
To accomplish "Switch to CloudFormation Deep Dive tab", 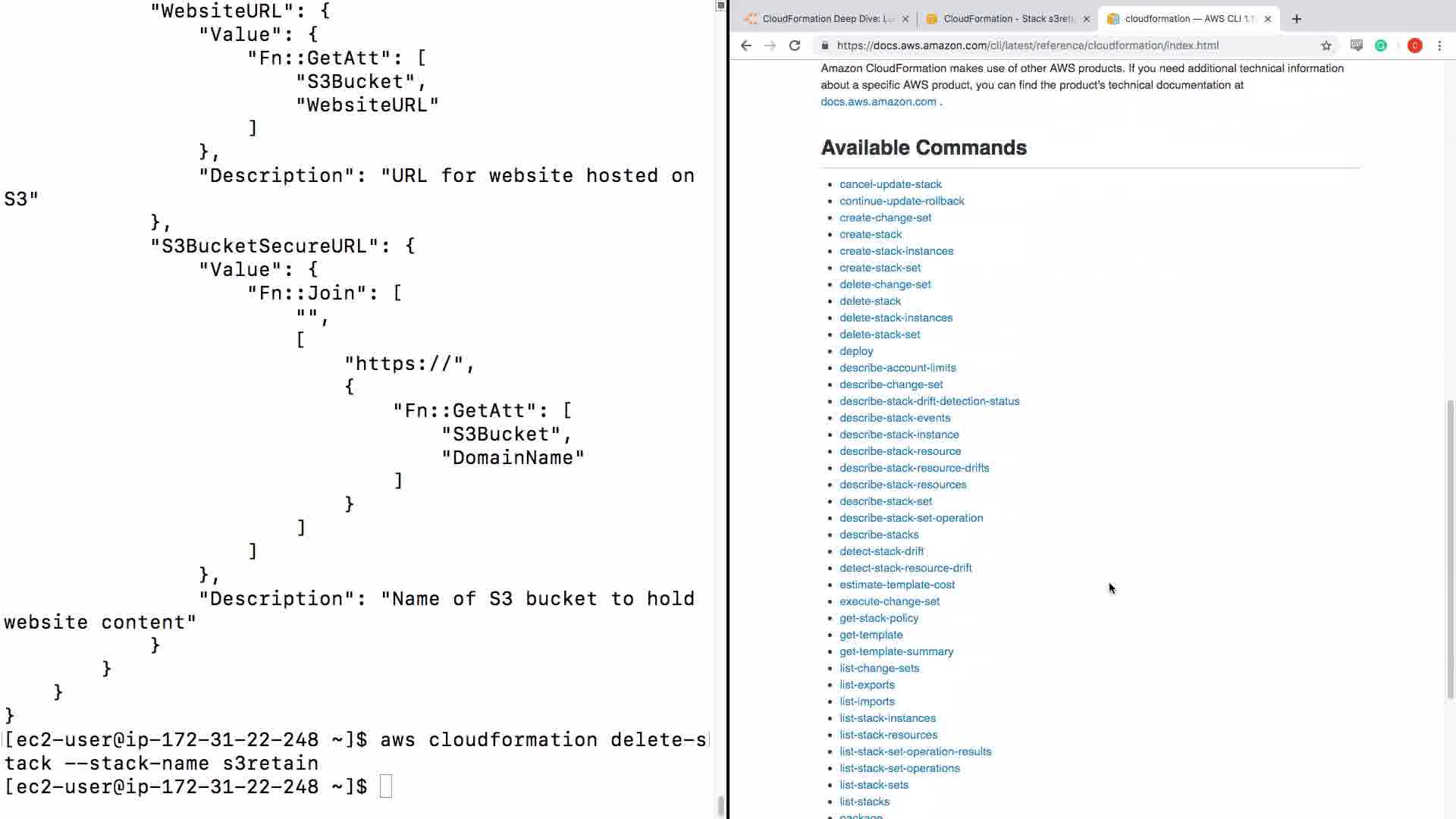I will [x=827, y=19].
